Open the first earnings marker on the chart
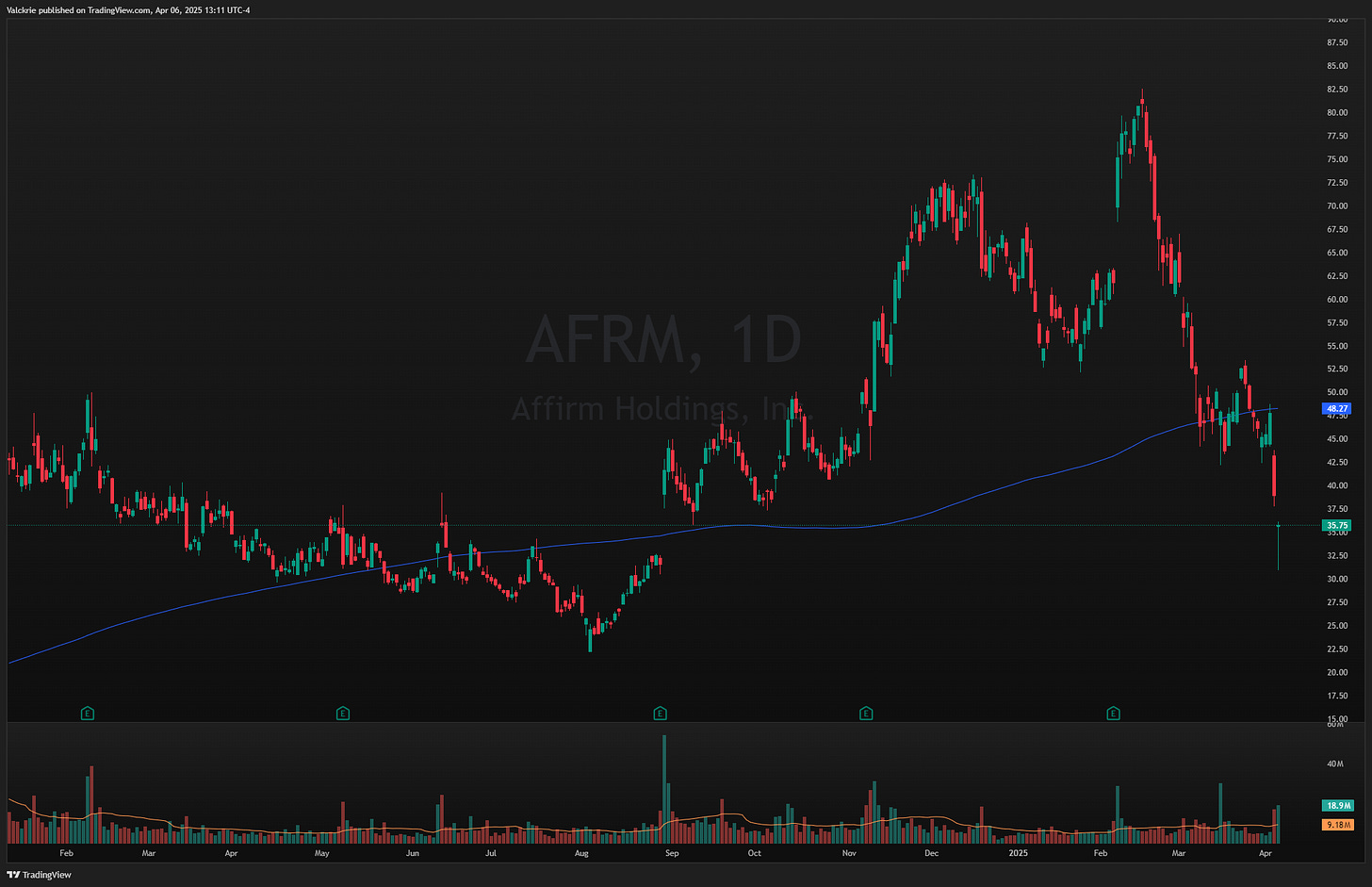 pyautogui.click(x=88, y=714)
